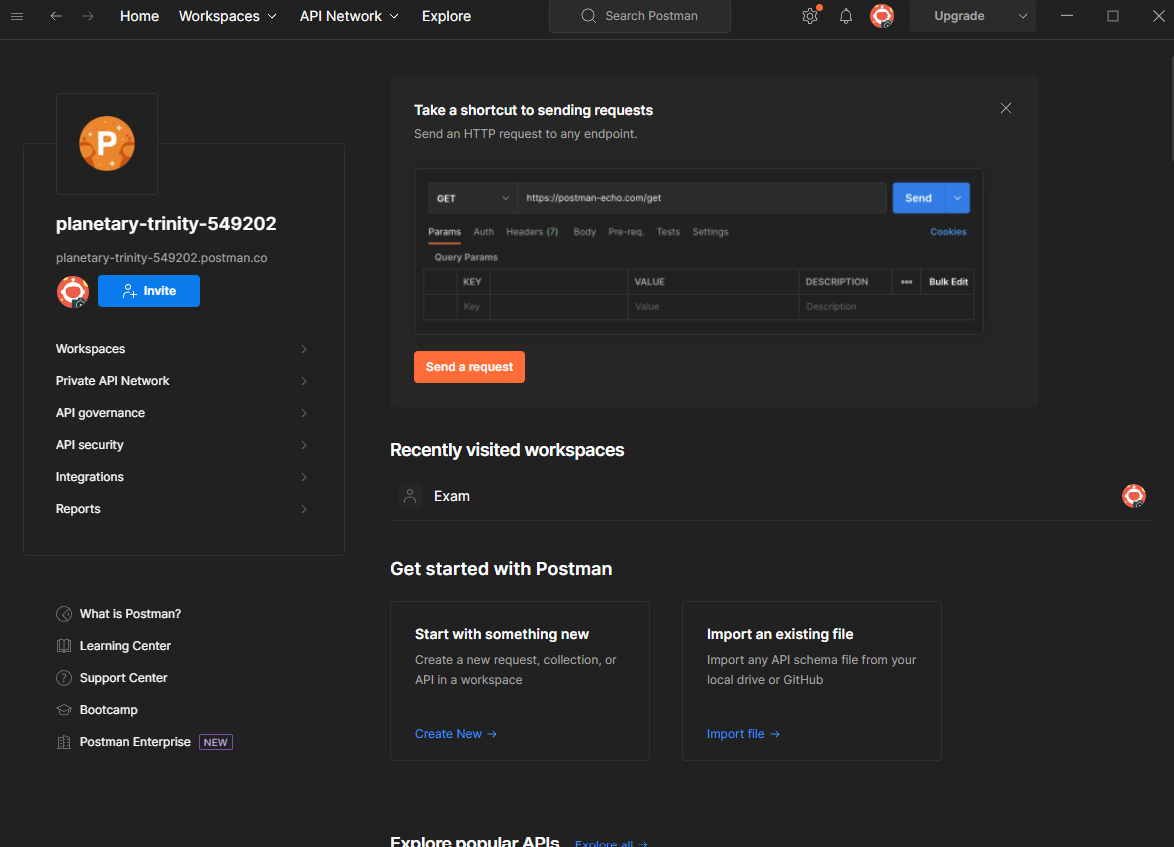Screen dimensions: 1174x847
Task: Click the Exam row member avatar
Action: point(1134,496)
